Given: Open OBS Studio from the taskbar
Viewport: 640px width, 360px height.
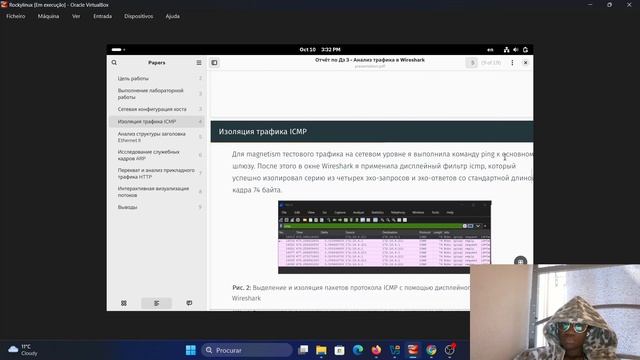Looking at the screenshot, I should click(450, 350).
